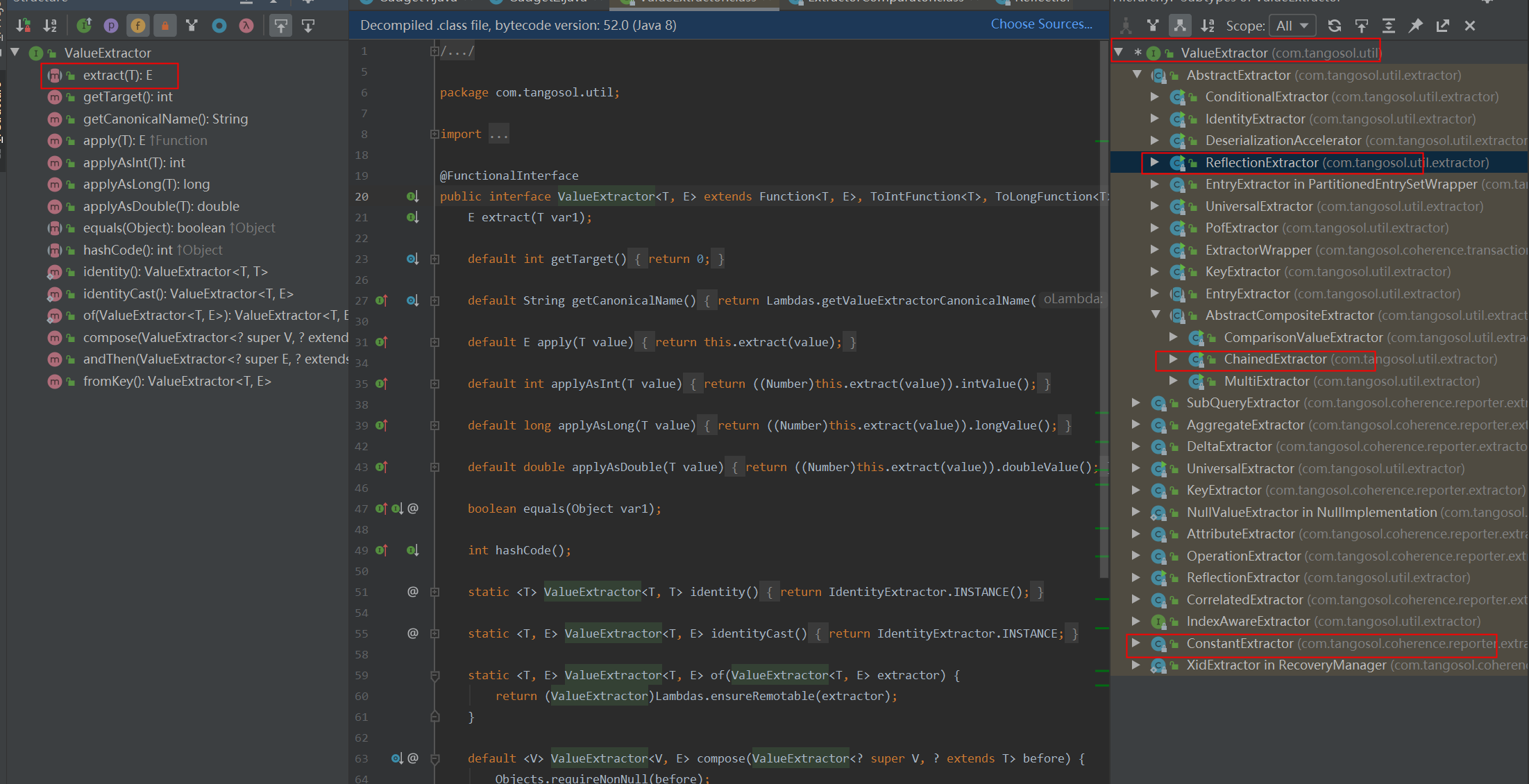Click Refresh icon in Hierarchy toolbar

[1335, 26]
